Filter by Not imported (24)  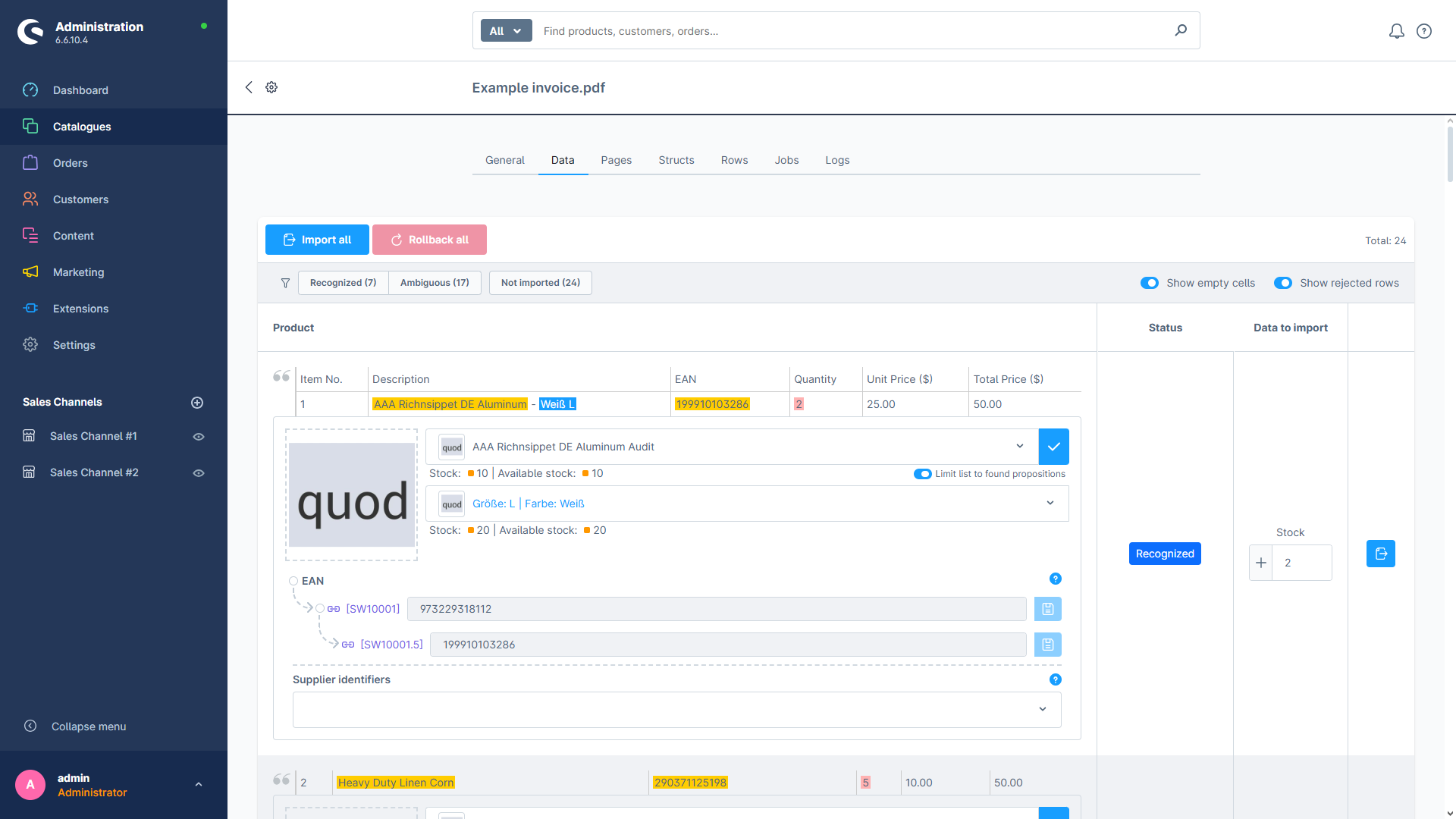[x=541, y=283]
